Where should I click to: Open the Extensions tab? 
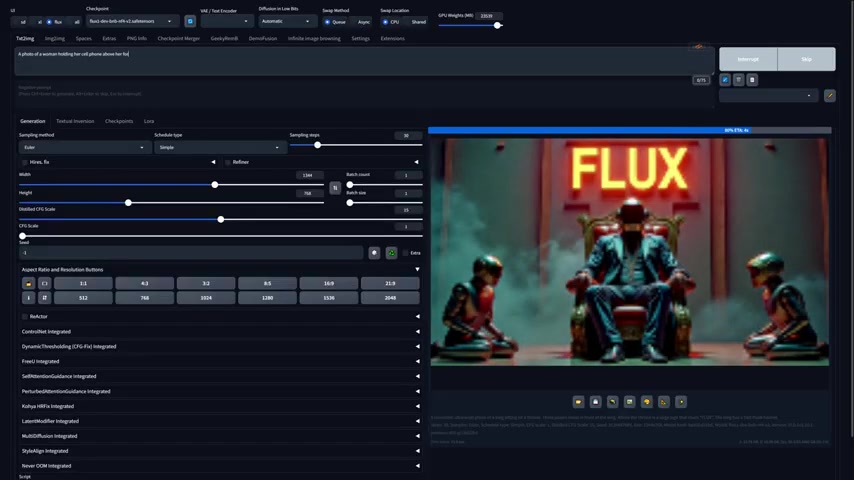coord(392,39)
